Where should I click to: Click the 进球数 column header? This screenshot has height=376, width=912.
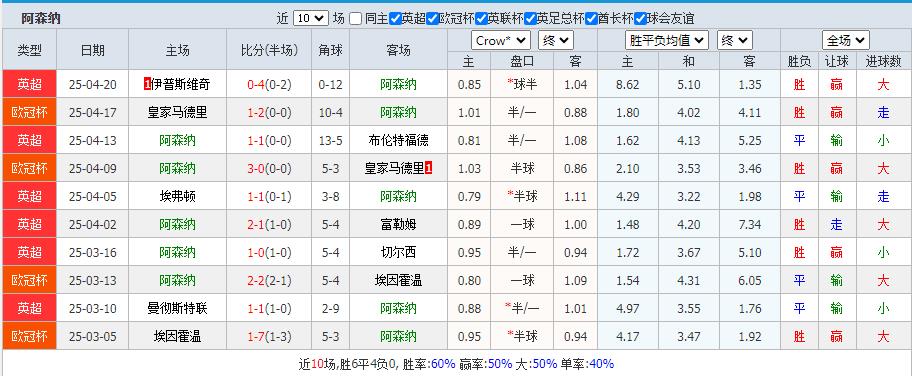[x=883, y=61]
